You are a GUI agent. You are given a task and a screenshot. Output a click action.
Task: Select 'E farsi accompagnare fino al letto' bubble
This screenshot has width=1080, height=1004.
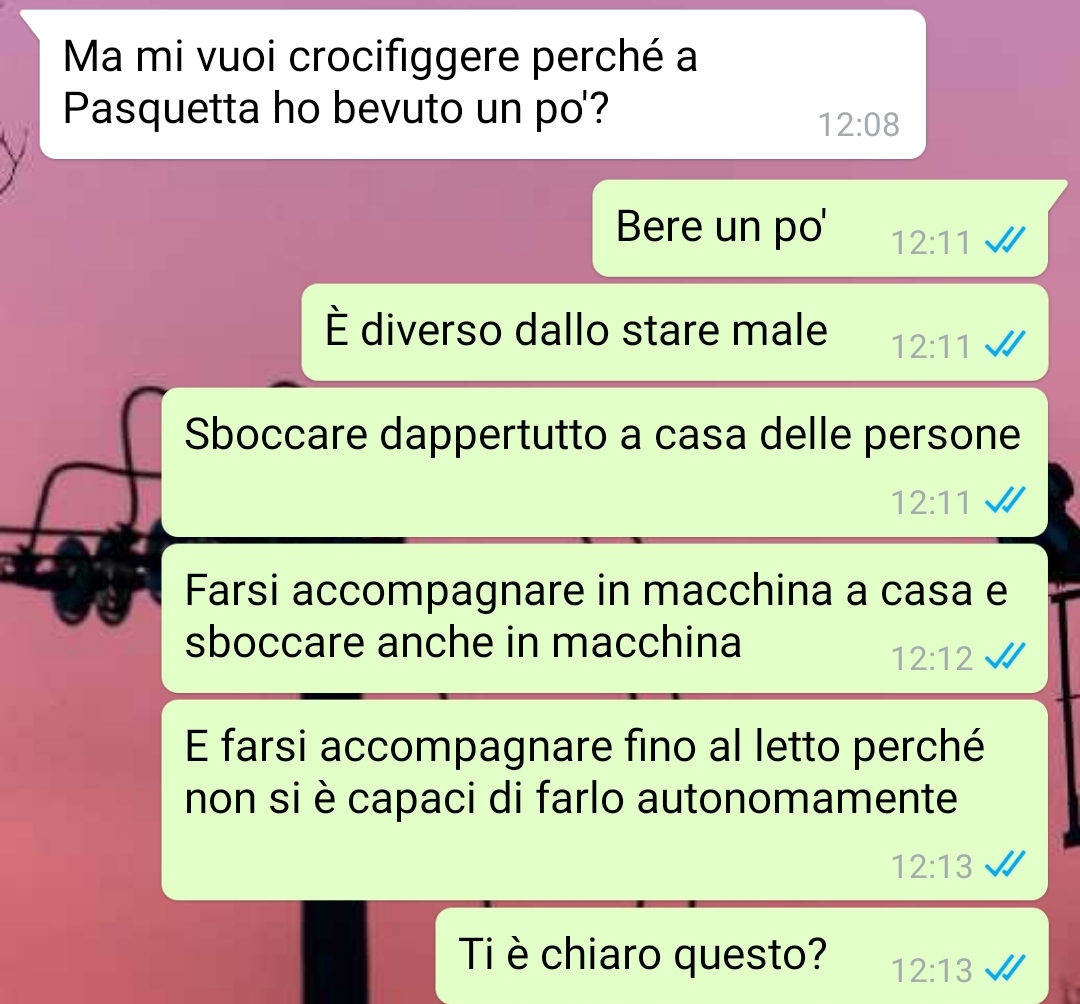click(x=604, y=799)
